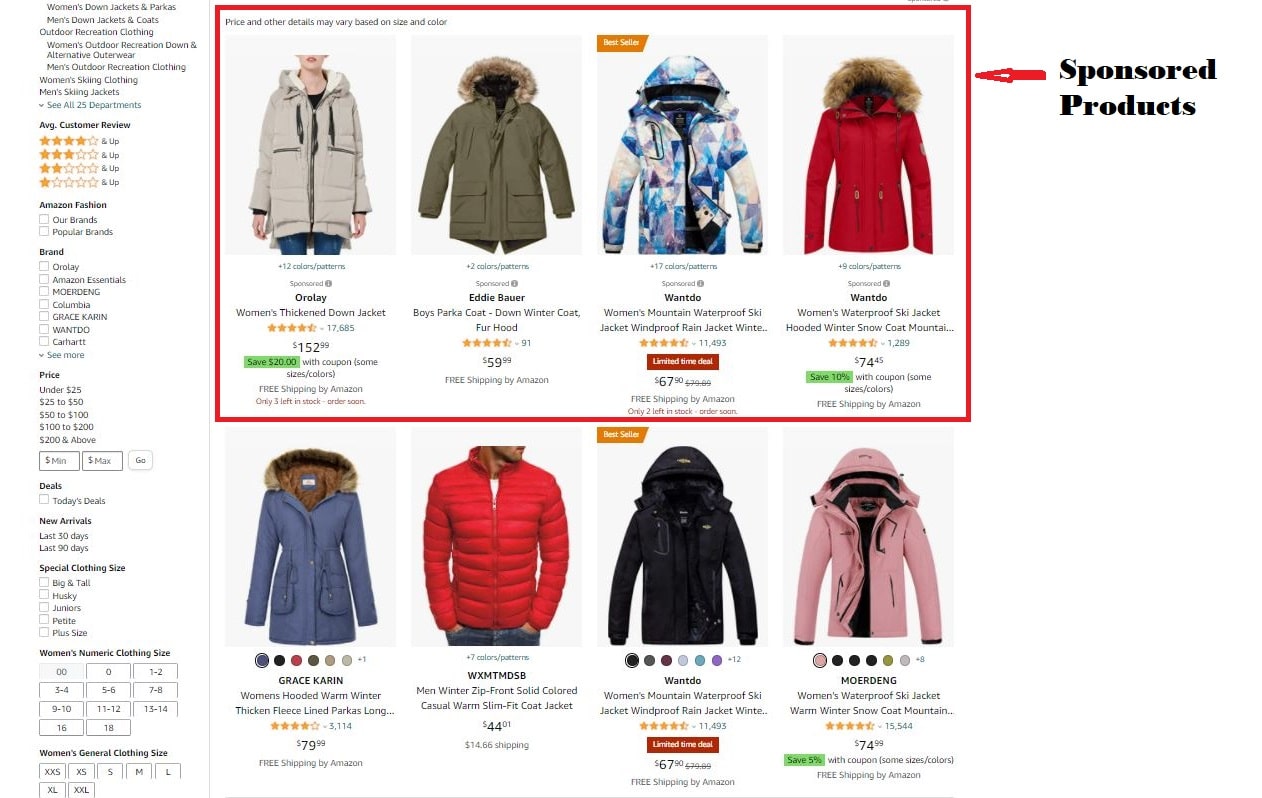Click Sponsored info icon under Orolay jacket
The width and height of the screenshot is (1262, 798).
328,284
